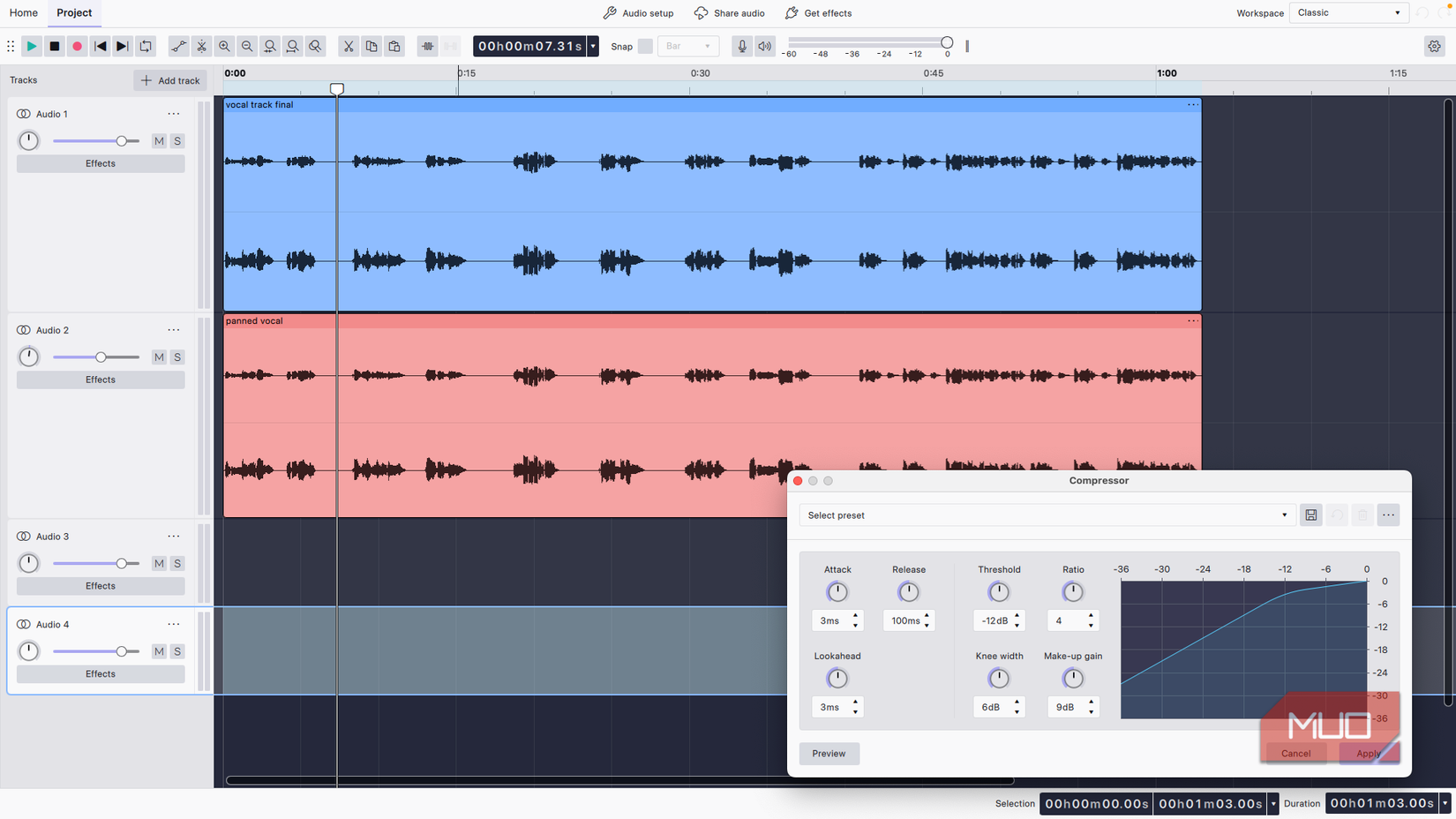Click the Audio 3 pan knob
Image resolution: width=1456 pixels, height=819 pixels.
29,564
